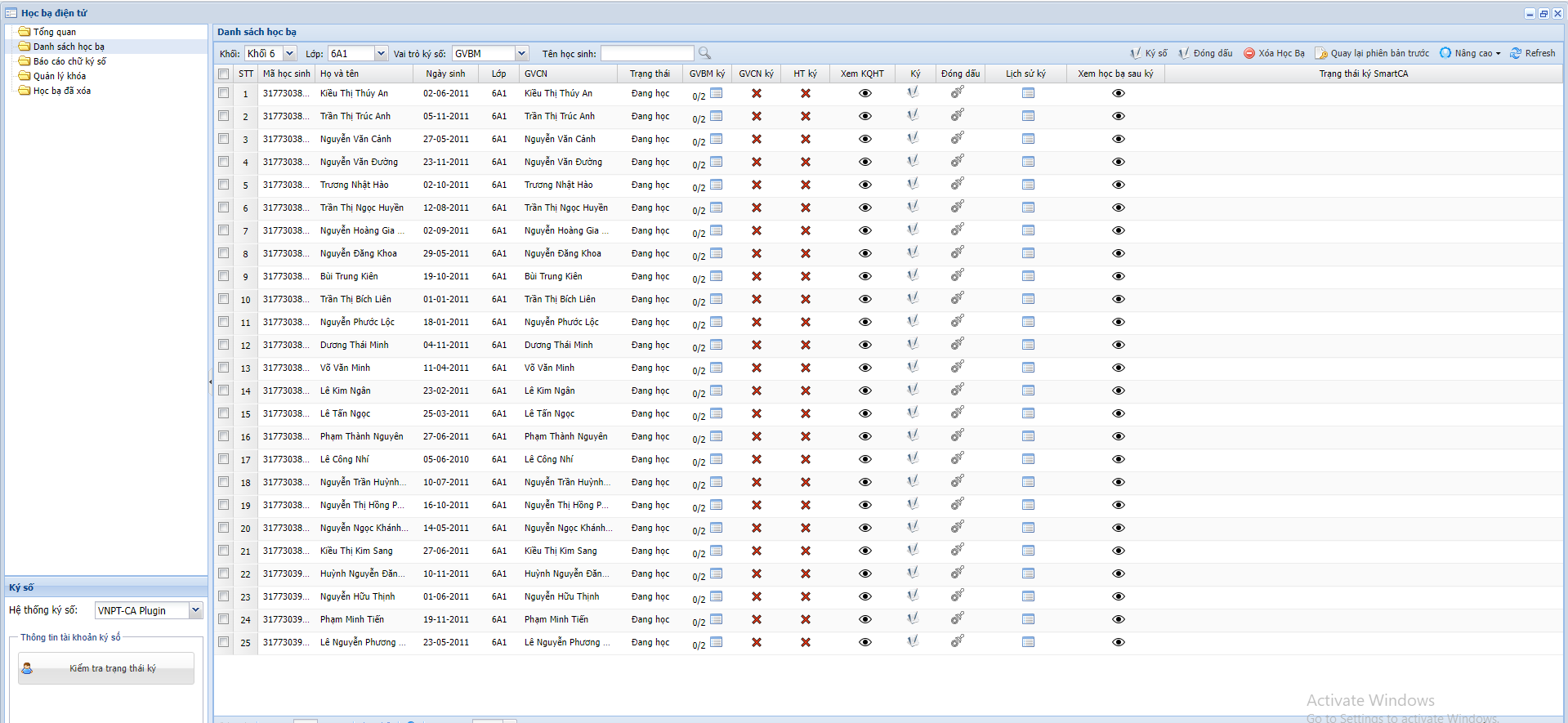The width and height of the screenshot is (1568, 723).
Task: Click stamp icon in Nguyễn Văn Cảnh row
Action: coord(957,139)
